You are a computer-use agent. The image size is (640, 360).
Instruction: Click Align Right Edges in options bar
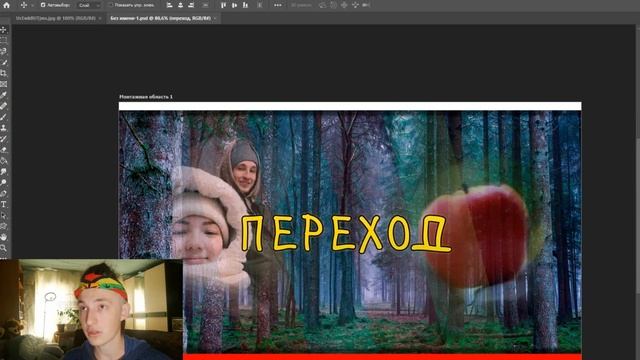[191, 5]
